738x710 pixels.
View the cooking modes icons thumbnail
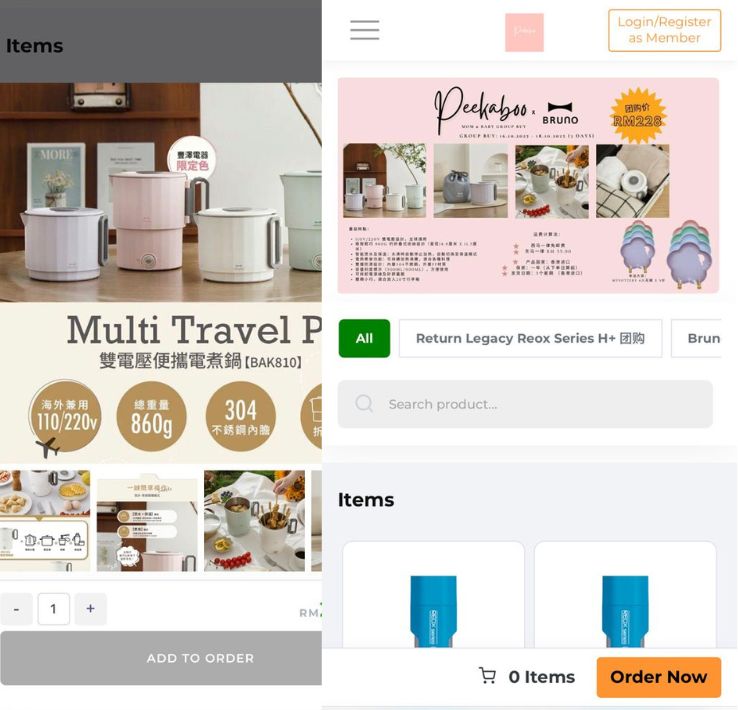tap(45, 521)
